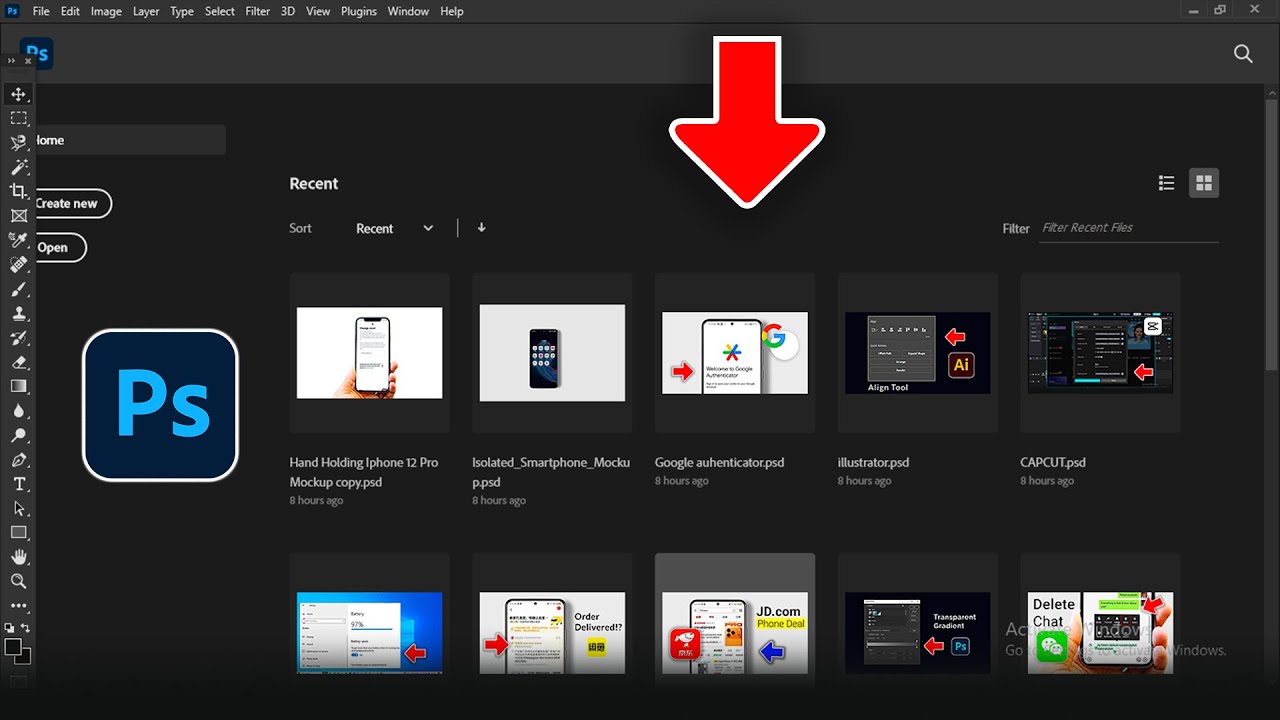Select the Lasso tool
This screenshot has width=1280, height=720.
pos(18,143)
